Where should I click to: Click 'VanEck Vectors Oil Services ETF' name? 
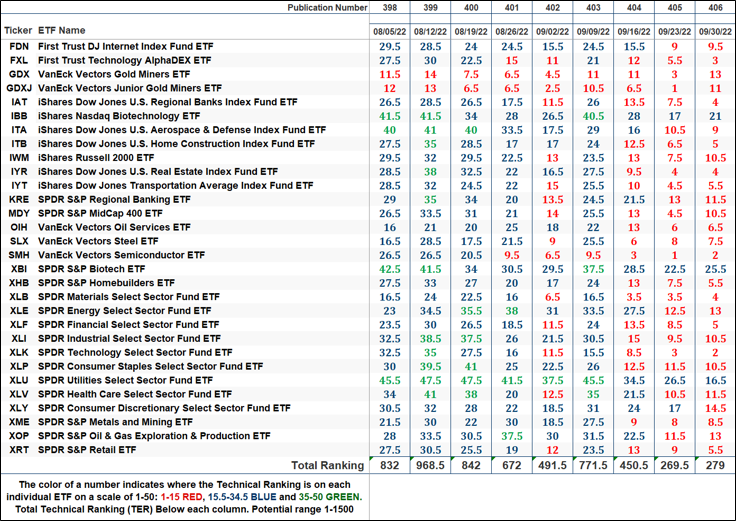[114, 227]
